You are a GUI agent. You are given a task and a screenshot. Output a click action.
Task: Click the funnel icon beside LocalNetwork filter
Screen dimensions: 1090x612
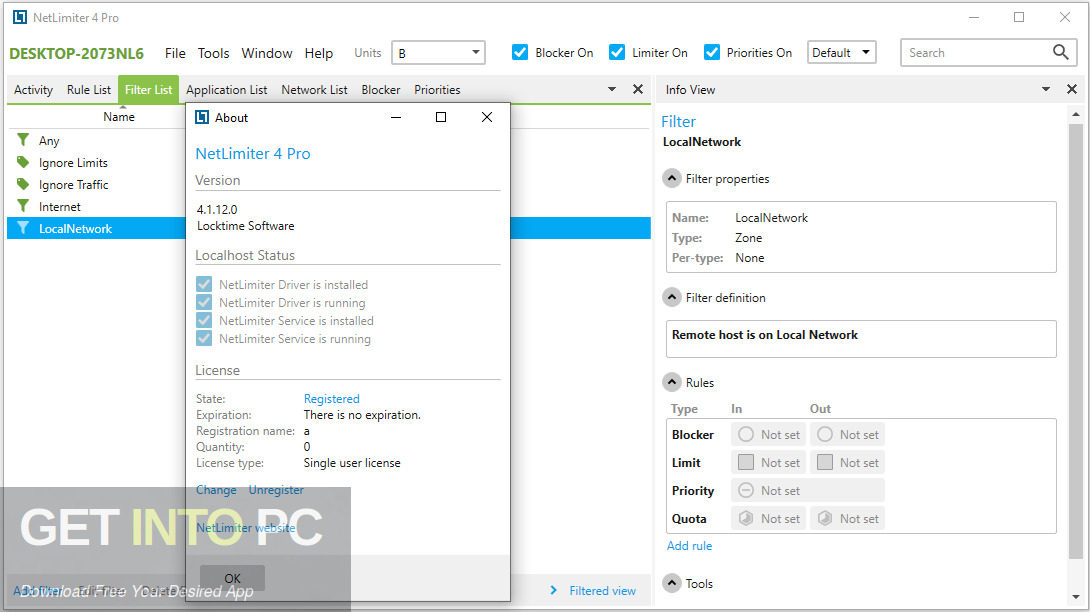point(23,228)
